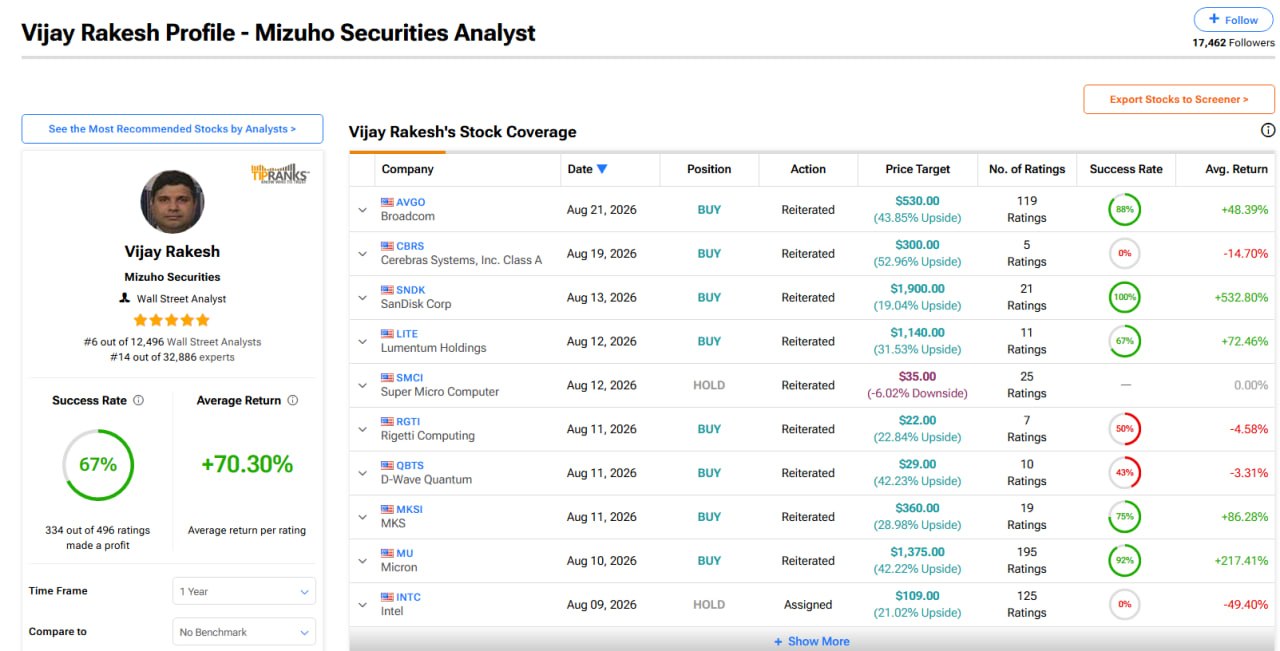Expand the QBTS D-Wave Quantum row

coord(363,474)
